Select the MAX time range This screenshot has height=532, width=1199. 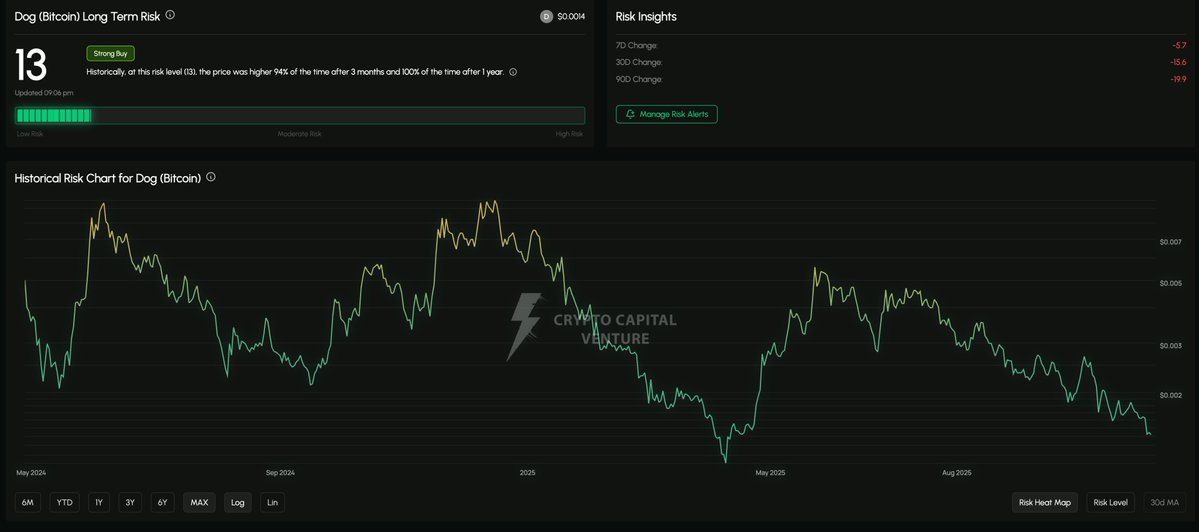[x=199, y=502]
